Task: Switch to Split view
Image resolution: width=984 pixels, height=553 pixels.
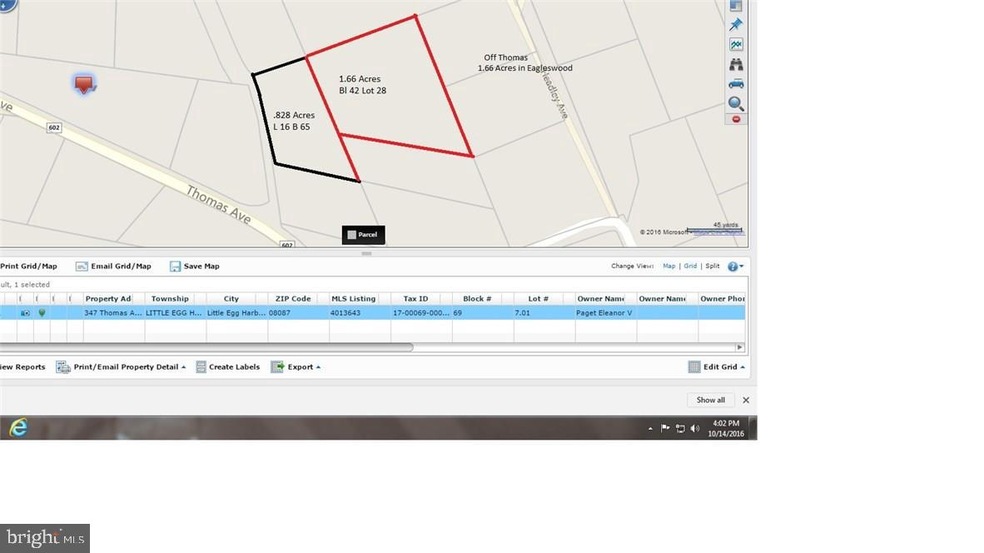Action: (x=712, y=266)
